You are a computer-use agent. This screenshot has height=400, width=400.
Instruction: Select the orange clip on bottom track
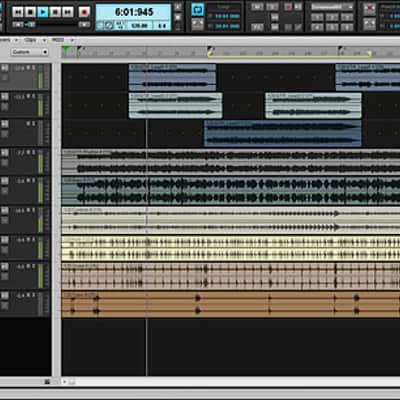point(231,304)
